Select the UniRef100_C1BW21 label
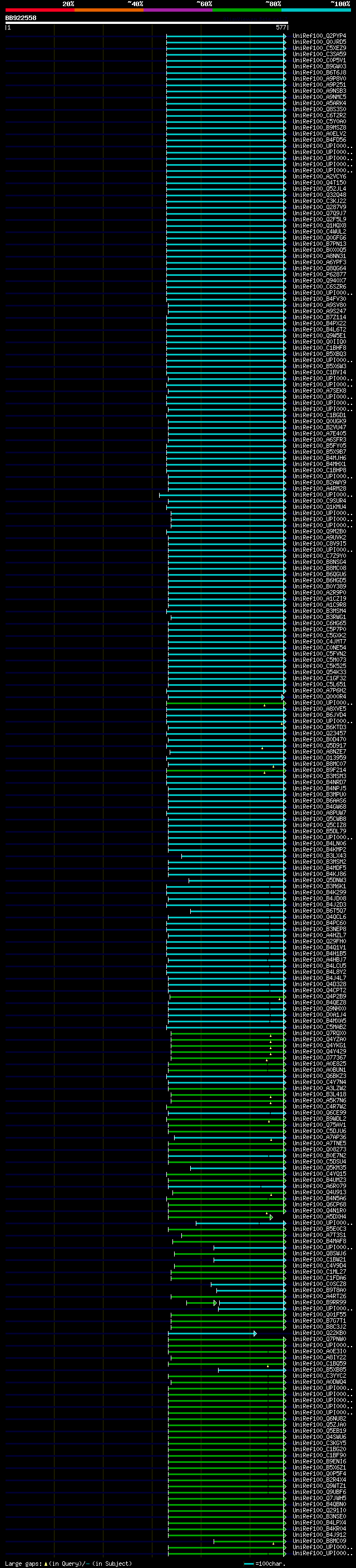Image resolution: width=356 pixels, height=1568 pixels. (x=319, y=1259)
